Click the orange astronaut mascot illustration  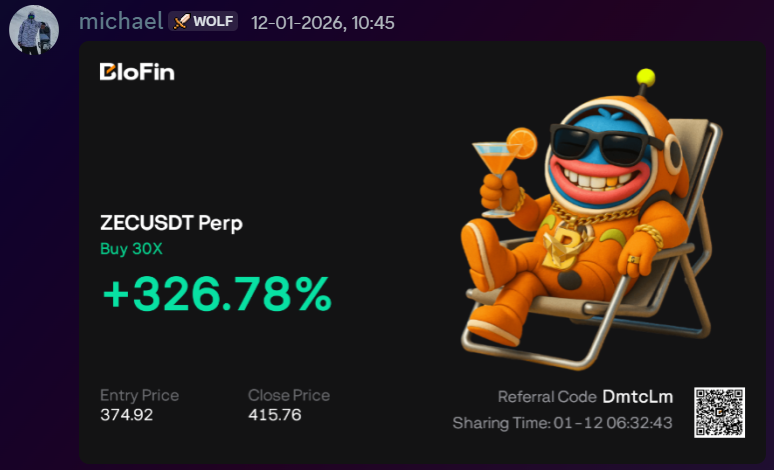580,230
